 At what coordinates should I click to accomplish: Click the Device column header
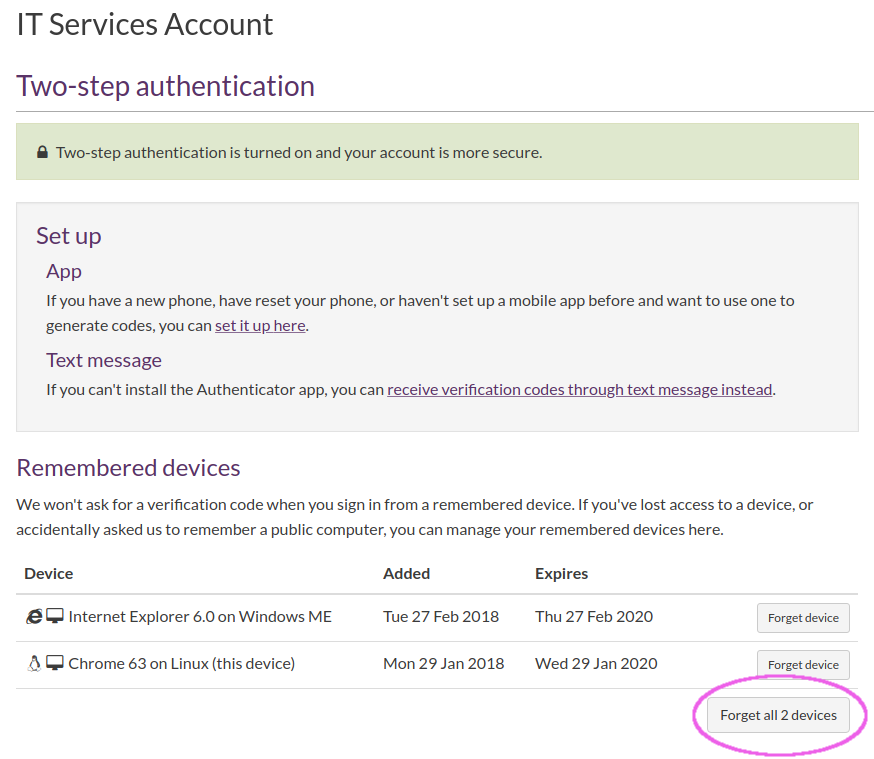tap(49, 573)
